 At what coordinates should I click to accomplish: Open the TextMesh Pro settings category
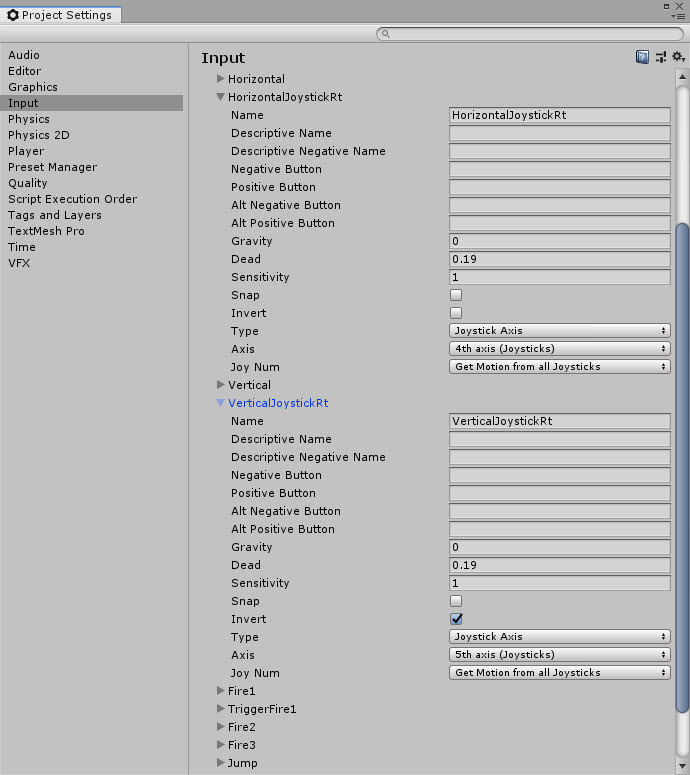pos(46,231)
